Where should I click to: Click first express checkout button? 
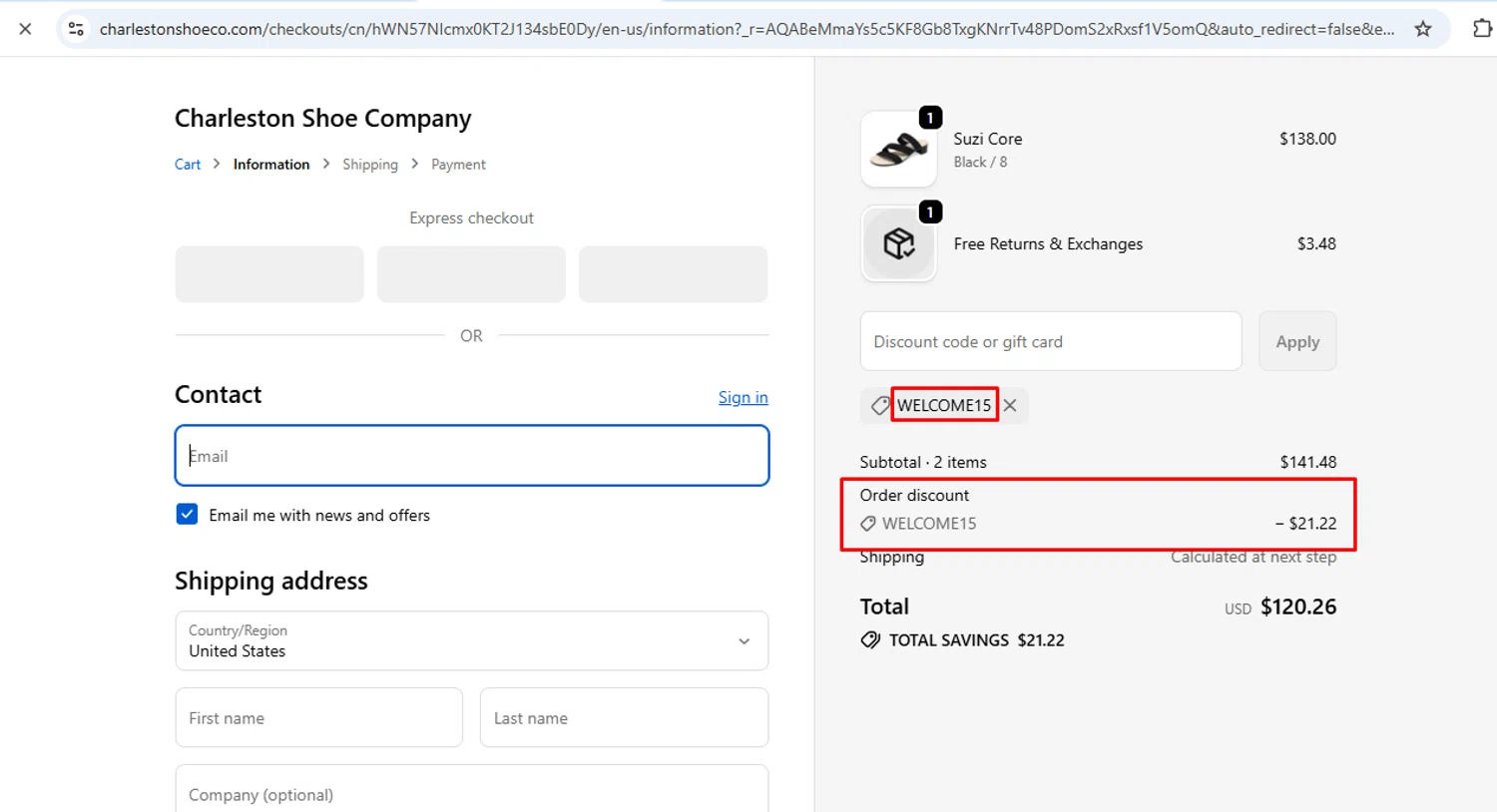point(269,274)
